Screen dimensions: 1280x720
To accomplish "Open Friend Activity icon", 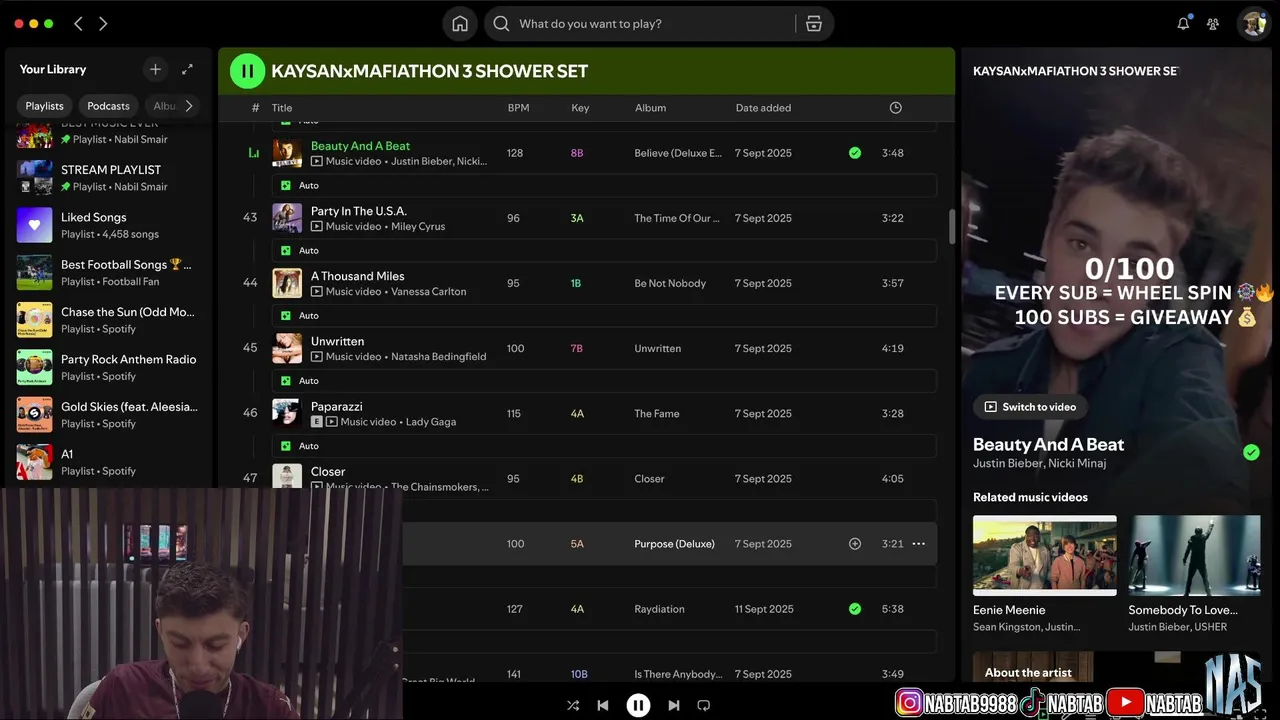I will [1213, 24].
